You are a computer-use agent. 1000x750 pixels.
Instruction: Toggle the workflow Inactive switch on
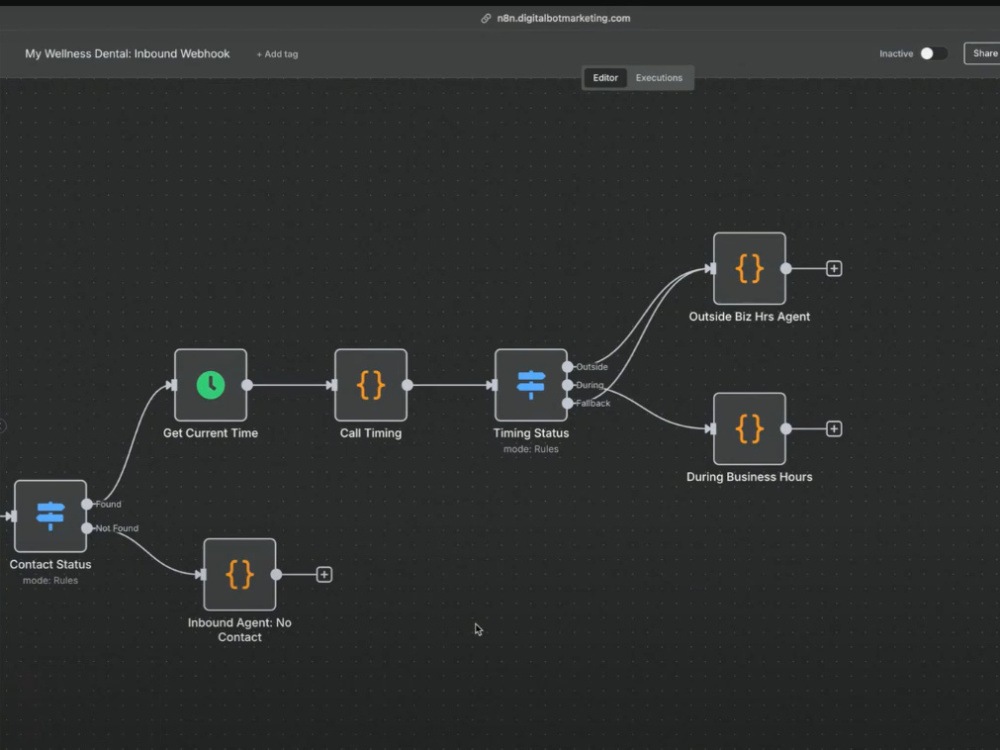pos(934,54)
